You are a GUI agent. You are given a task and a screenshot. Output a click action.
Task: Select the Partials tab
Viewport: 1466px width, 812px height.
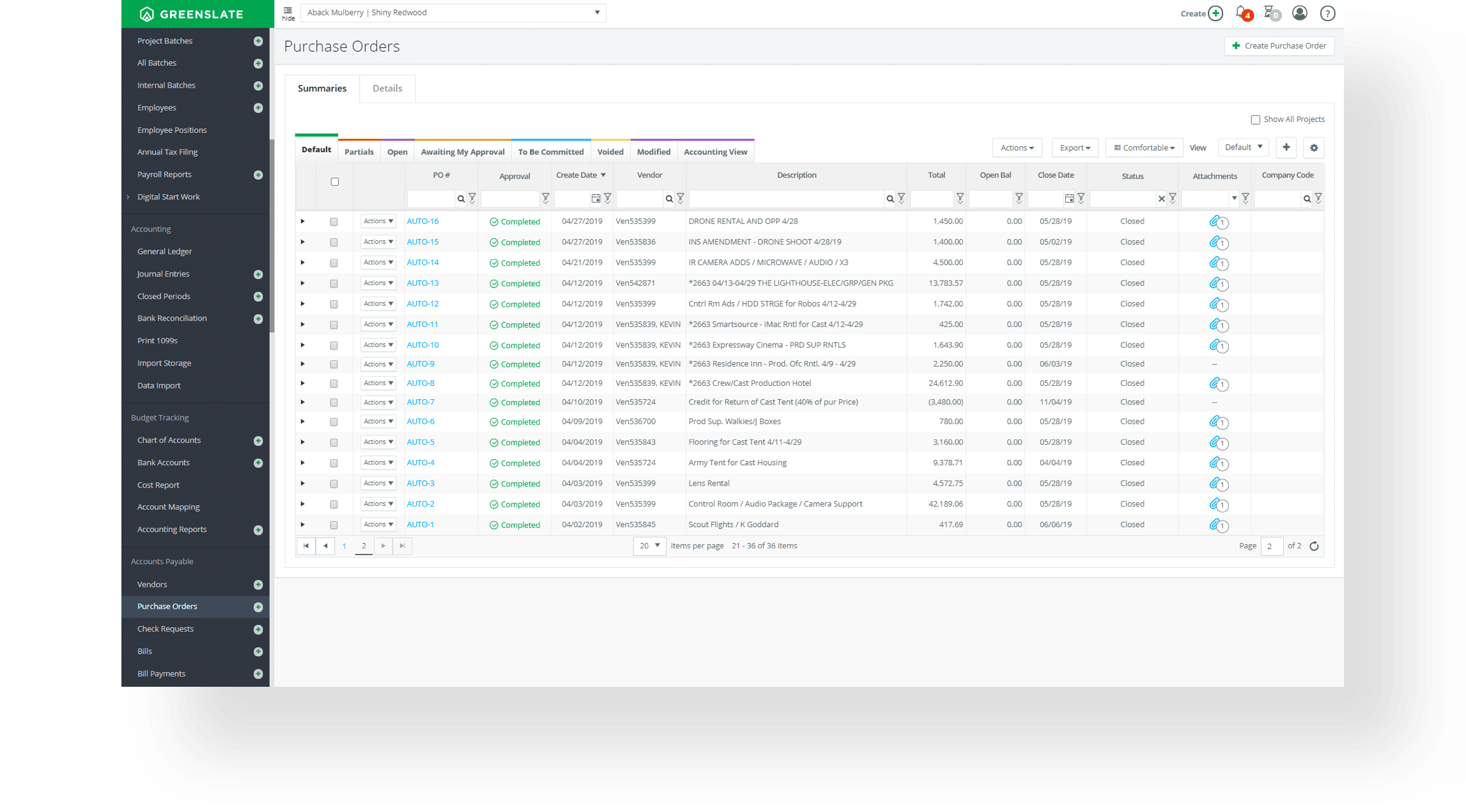tap(359, 152)
